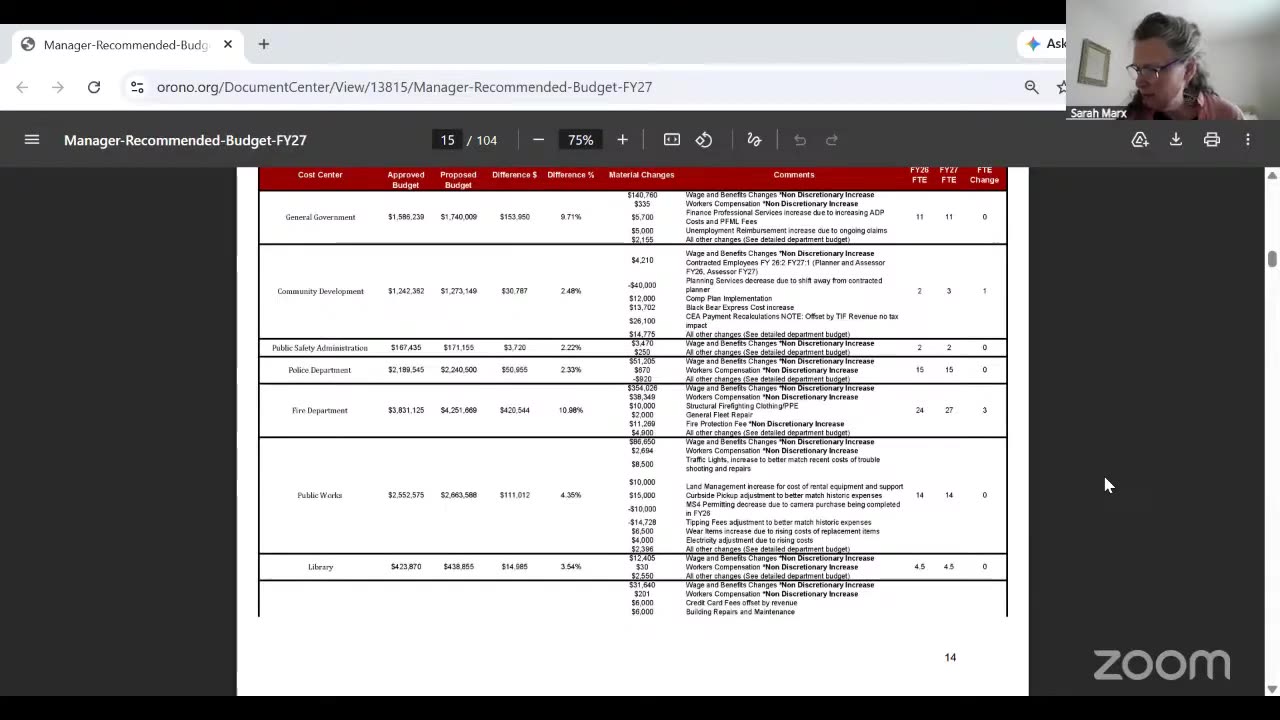
Task: Select the Public Works row label
Action: (x=320, y=495)
